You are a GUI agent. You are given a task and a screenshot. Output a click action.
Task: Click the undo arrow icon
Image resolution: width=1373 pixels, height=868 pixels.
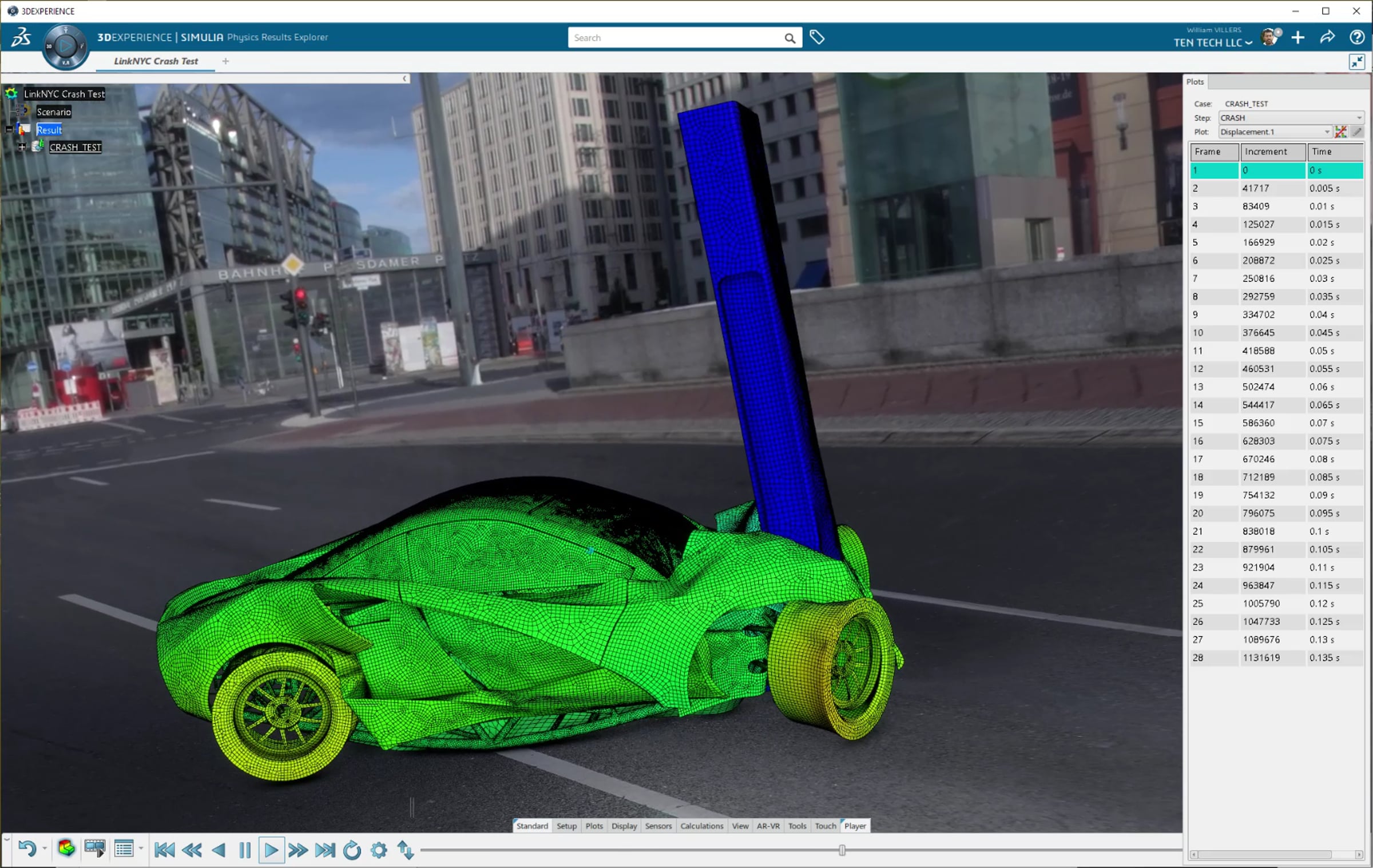tap(26, 849)
